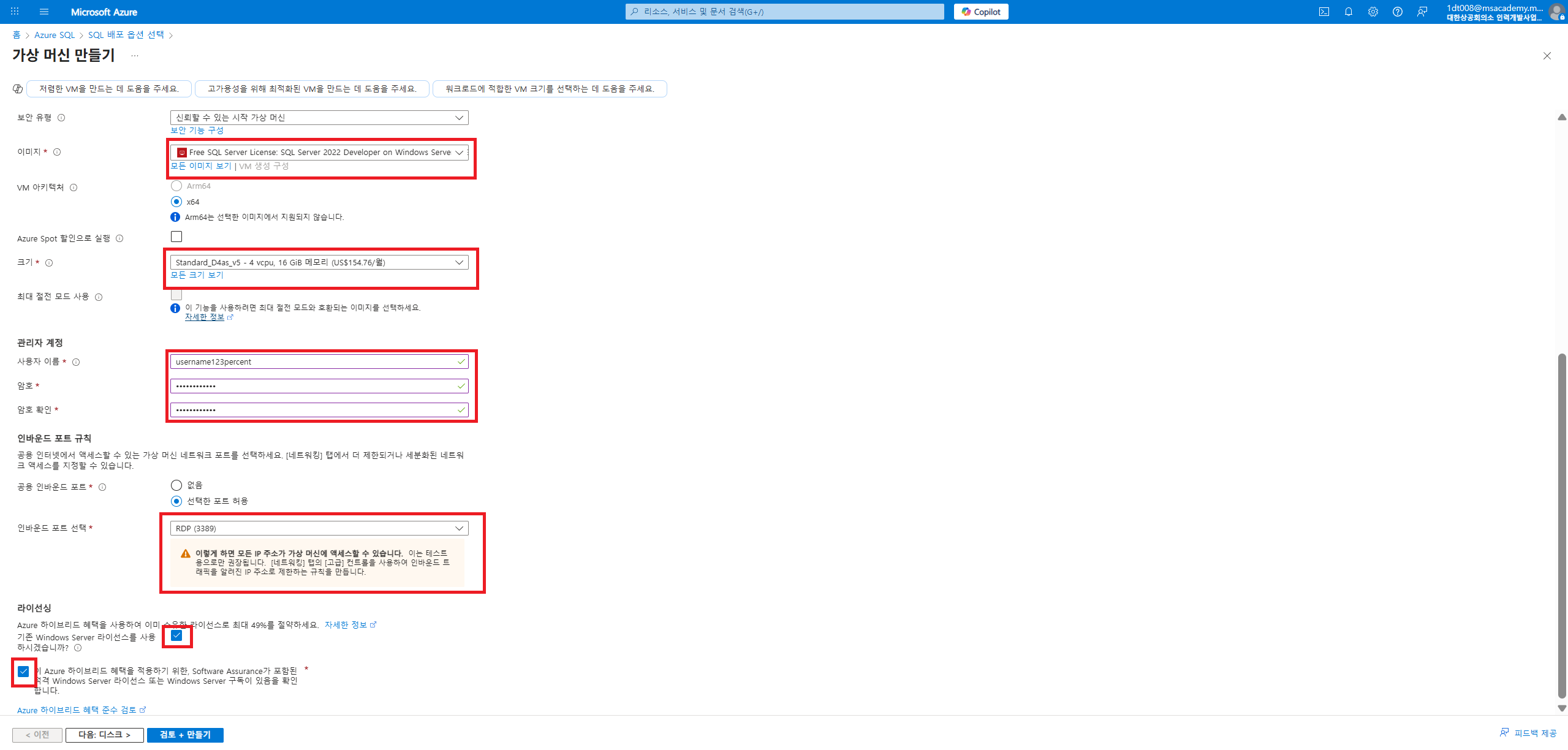The image size is (1568, 750).
Task: Click the 검토 + 만들기 button
Action: (185, 735)
